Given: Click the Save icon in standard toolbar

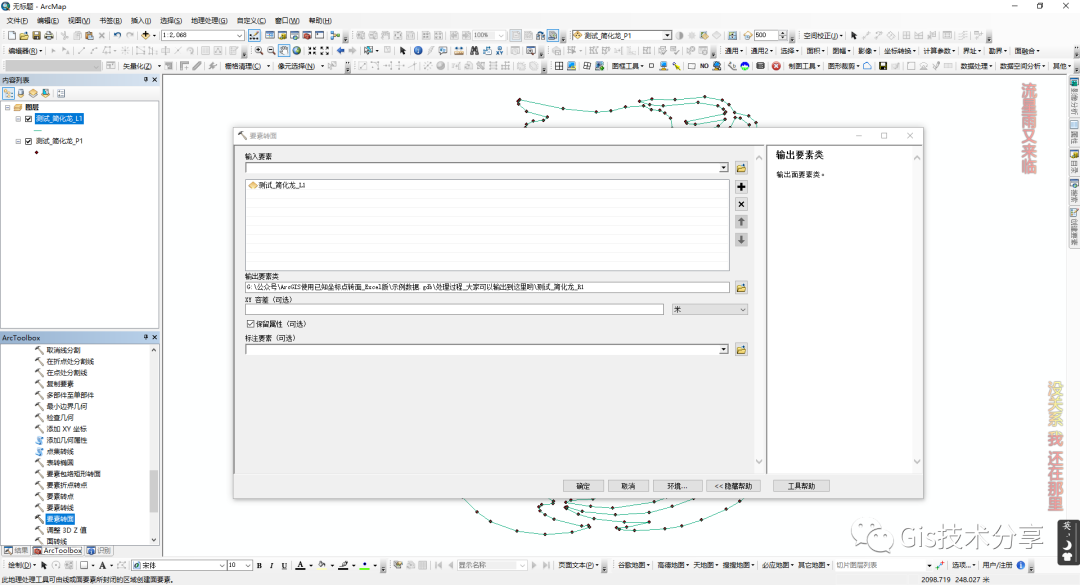Looking at the screenshot, I should (x=36, y=35).
